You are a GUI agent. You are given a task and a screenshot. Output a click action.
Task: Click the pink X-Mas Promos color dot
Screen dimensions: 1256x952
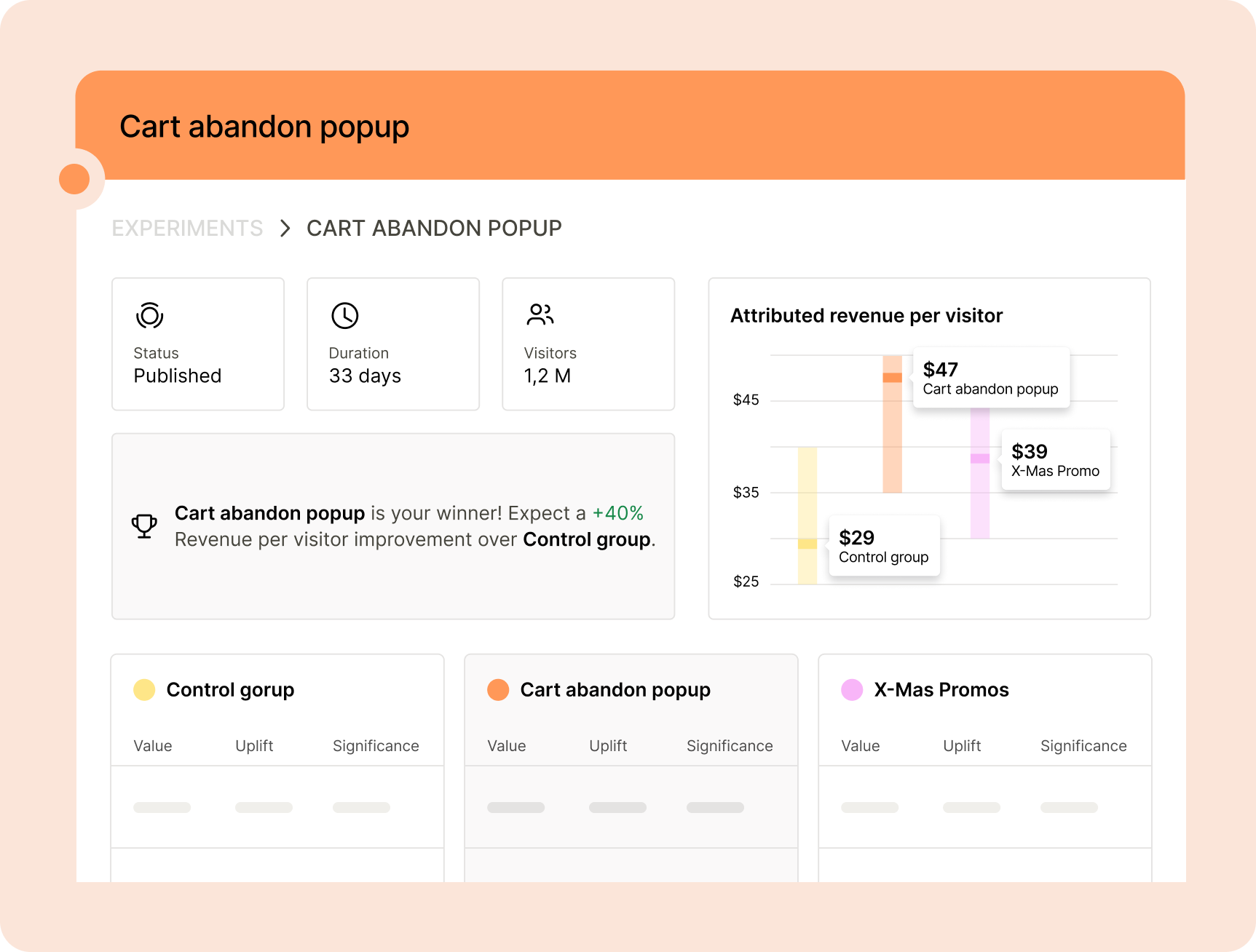pos(852,690)
